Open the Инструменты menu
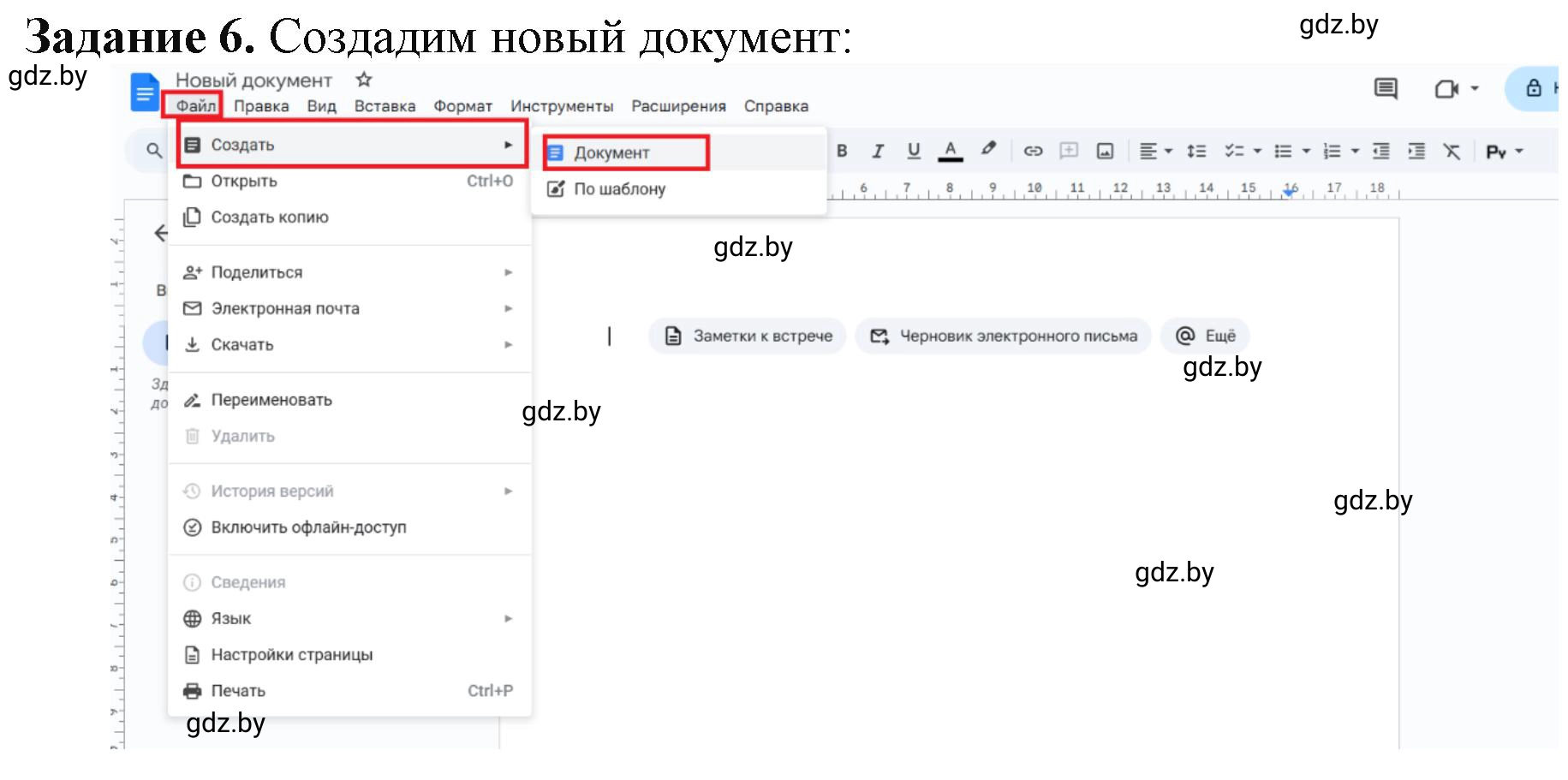 point(562,106)
